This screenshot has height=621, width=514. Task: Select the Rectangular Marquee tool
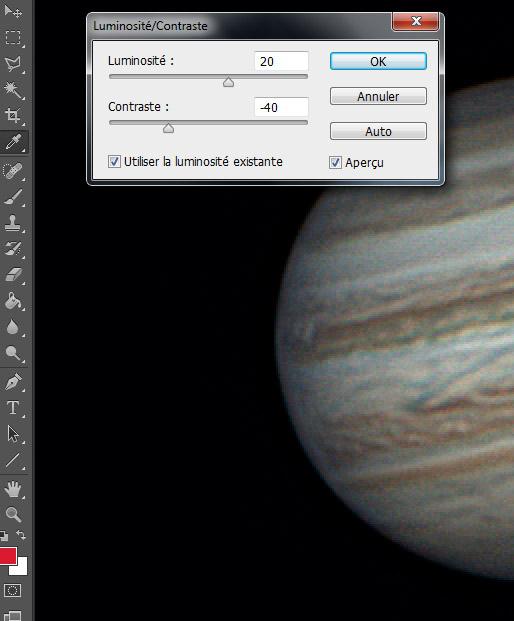point(13,38)
